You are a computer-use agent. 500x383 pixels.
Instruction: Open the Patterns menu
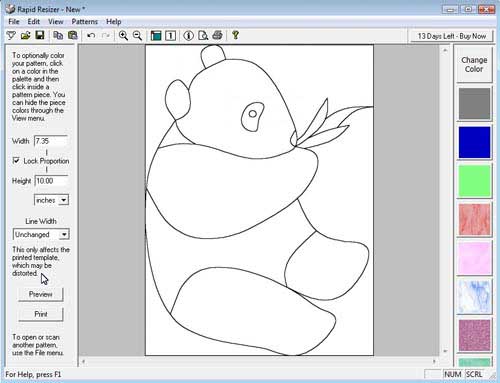point(85,22)
